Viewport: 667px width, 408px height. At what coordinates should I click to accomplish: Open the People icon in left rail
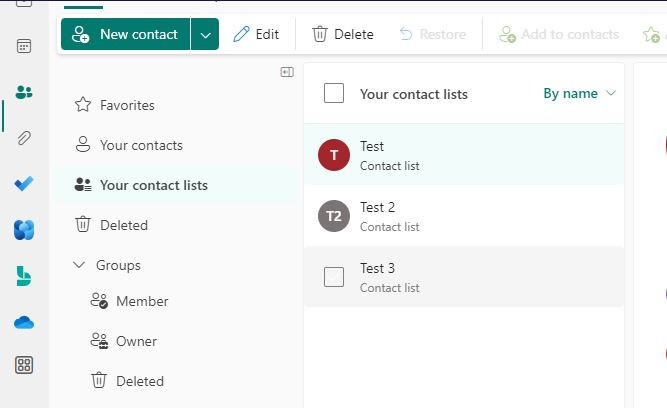point(24,92)
